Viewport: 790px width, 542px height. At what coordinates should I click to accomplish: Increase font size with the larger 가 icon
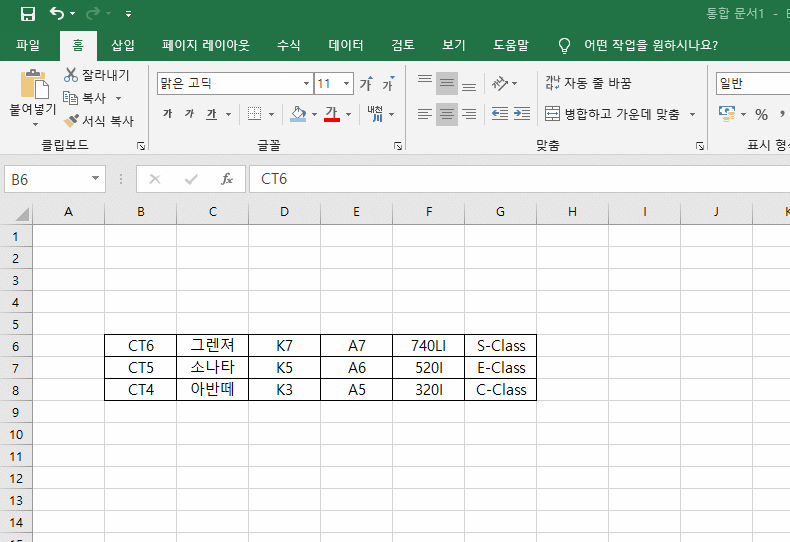coord(366,84)
